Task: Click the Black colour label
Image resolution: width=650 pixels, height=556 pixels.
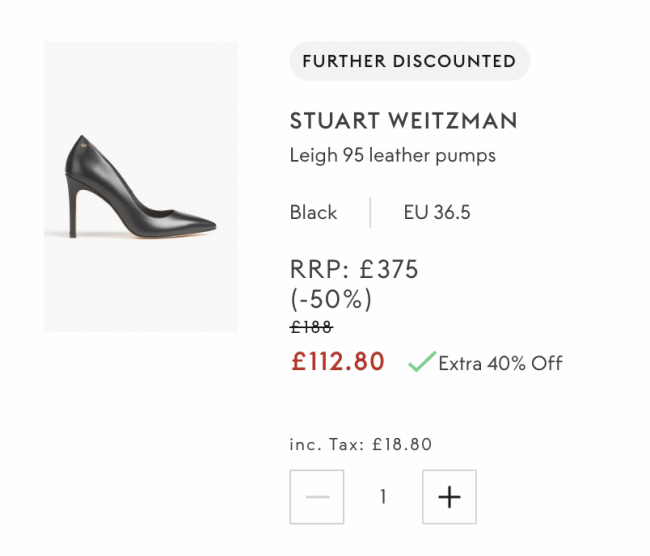Action: coord(313,212)
